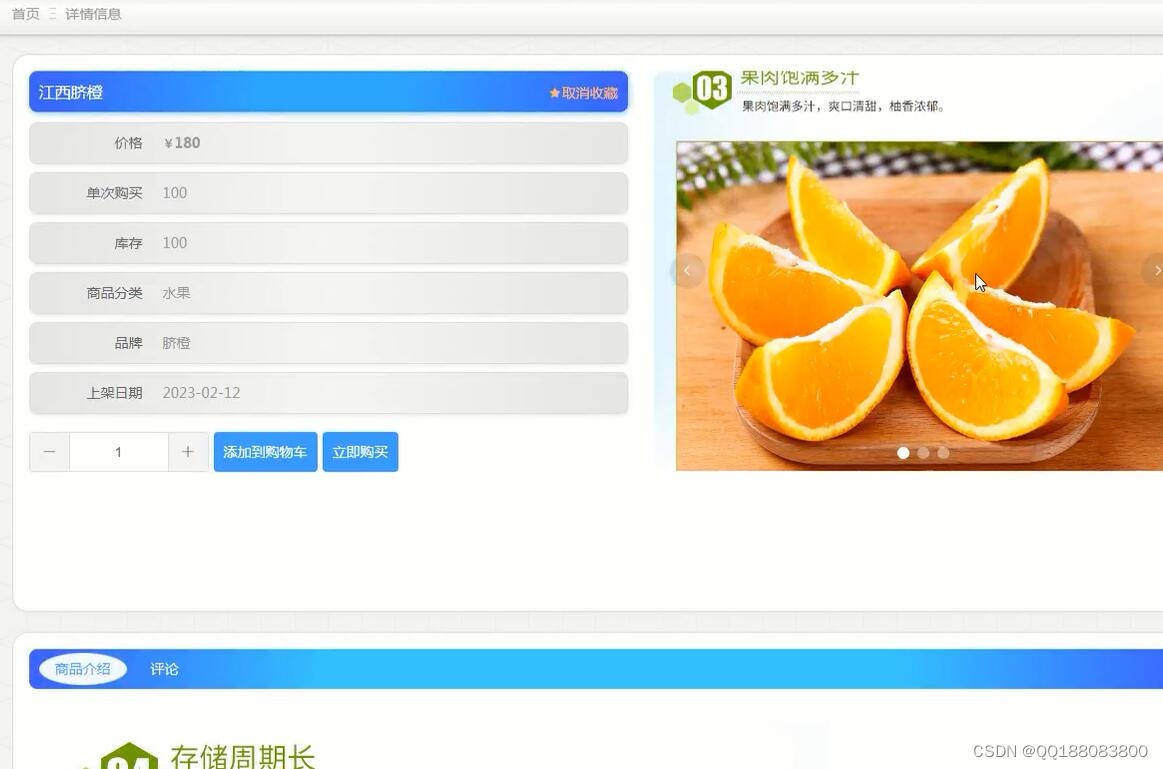Click the minus icon to decrease quantity
Screen dimensions: 1163x769
pos(48,451)
